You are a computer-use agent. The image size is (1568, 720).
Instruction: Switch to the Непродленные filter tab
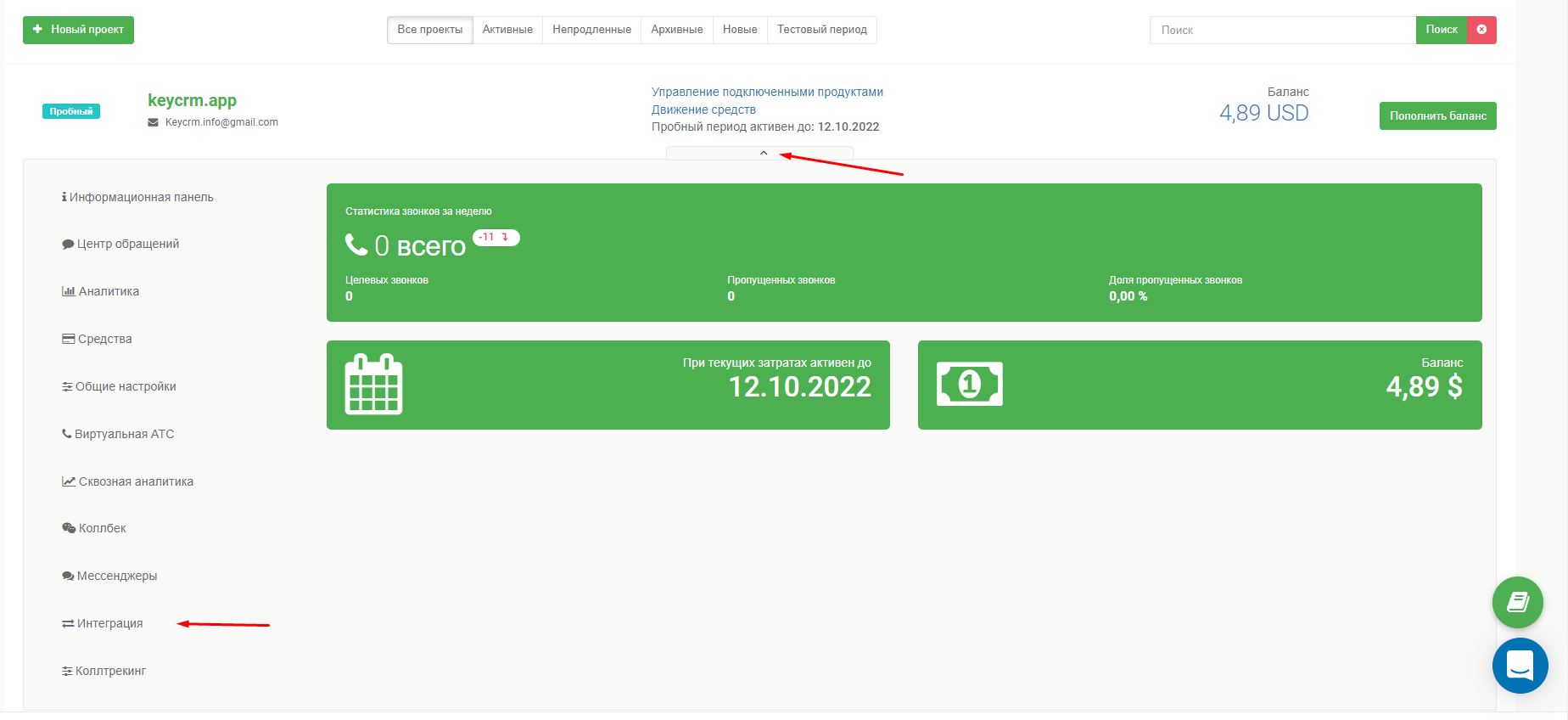click(591, 30)
